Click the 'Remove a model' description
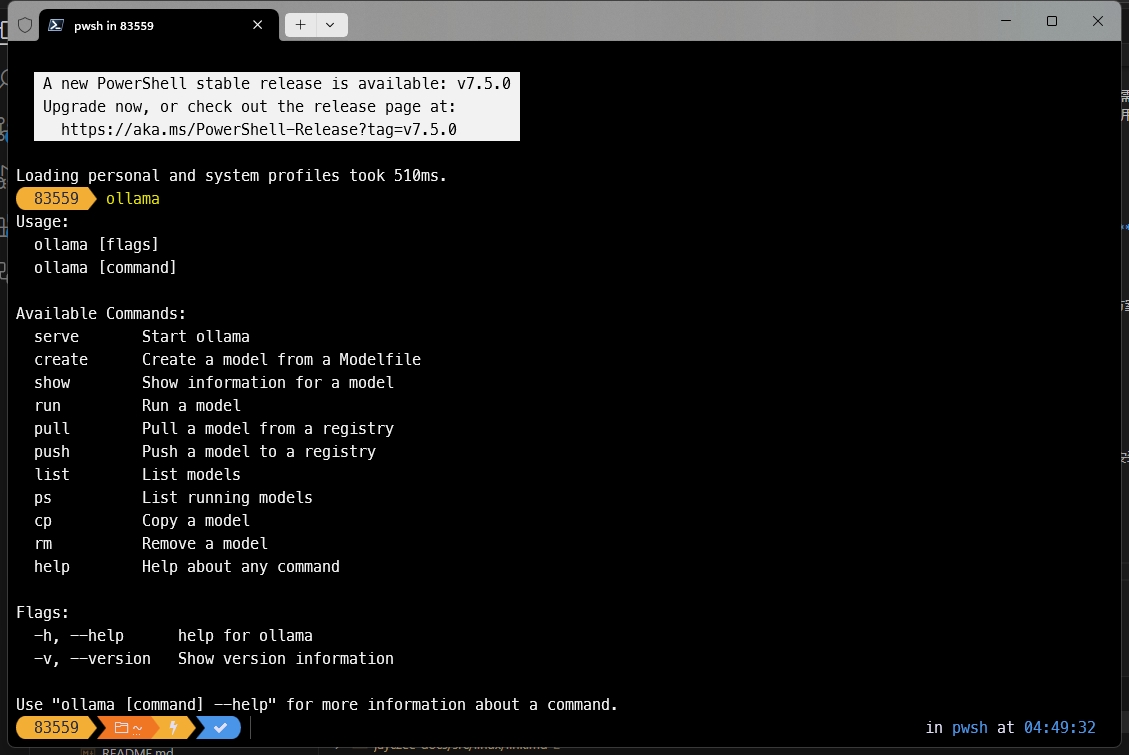Image resolution: width=1129 pixels, height=755 pixels. point(204,544)
